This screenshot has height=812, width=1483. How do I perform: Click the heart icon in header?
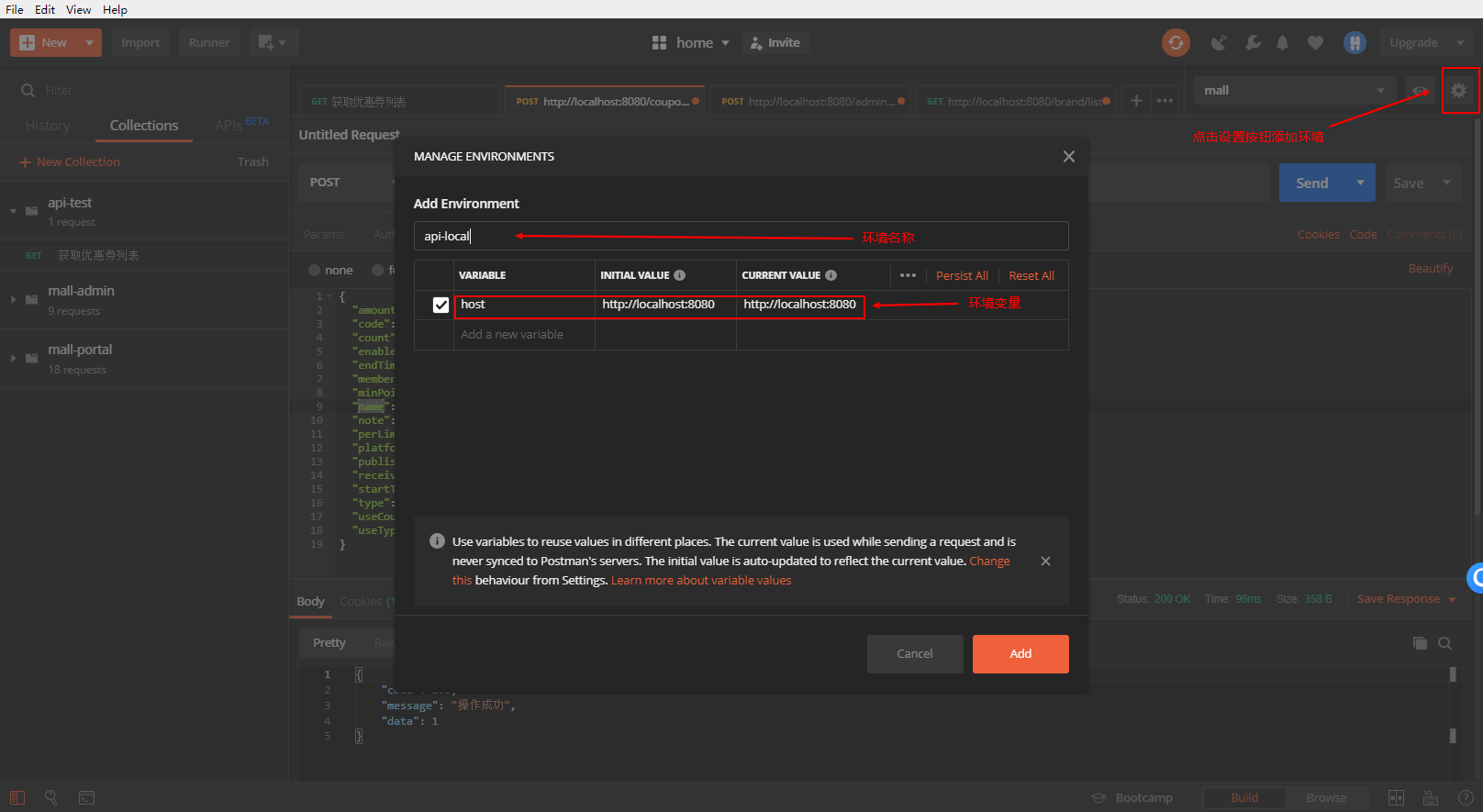point(1315,42)
